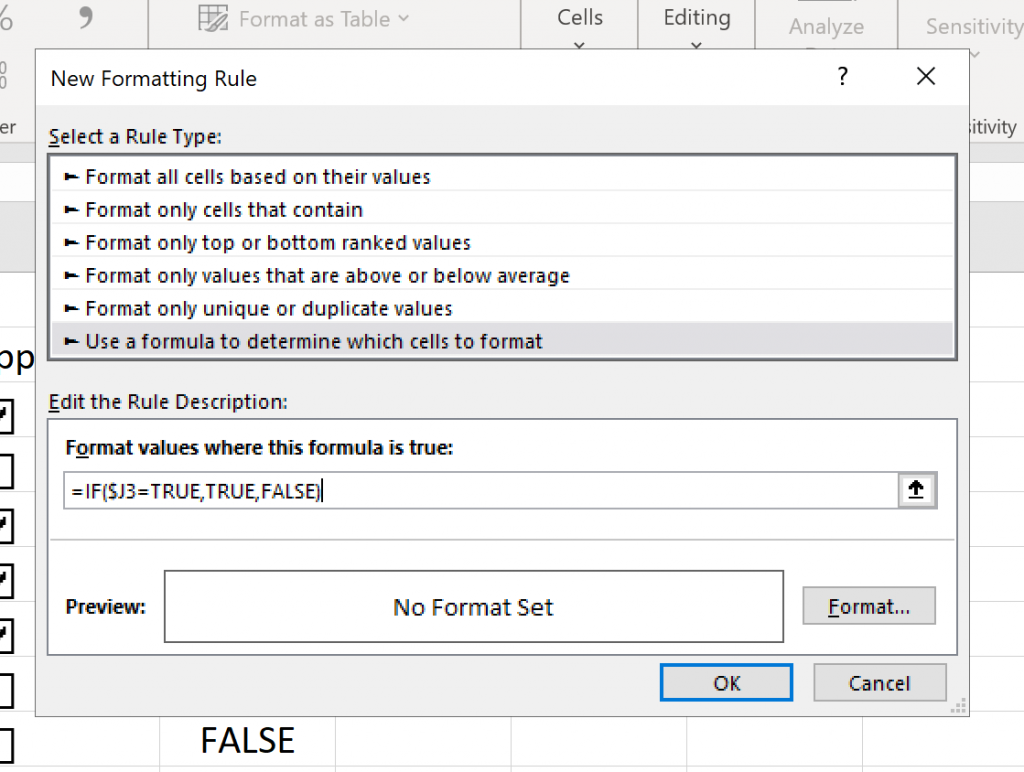Collapse dialog using the range selector arrow
Image resolution: width=1024 pixels, height=772 pixels.
pos(917,490)
